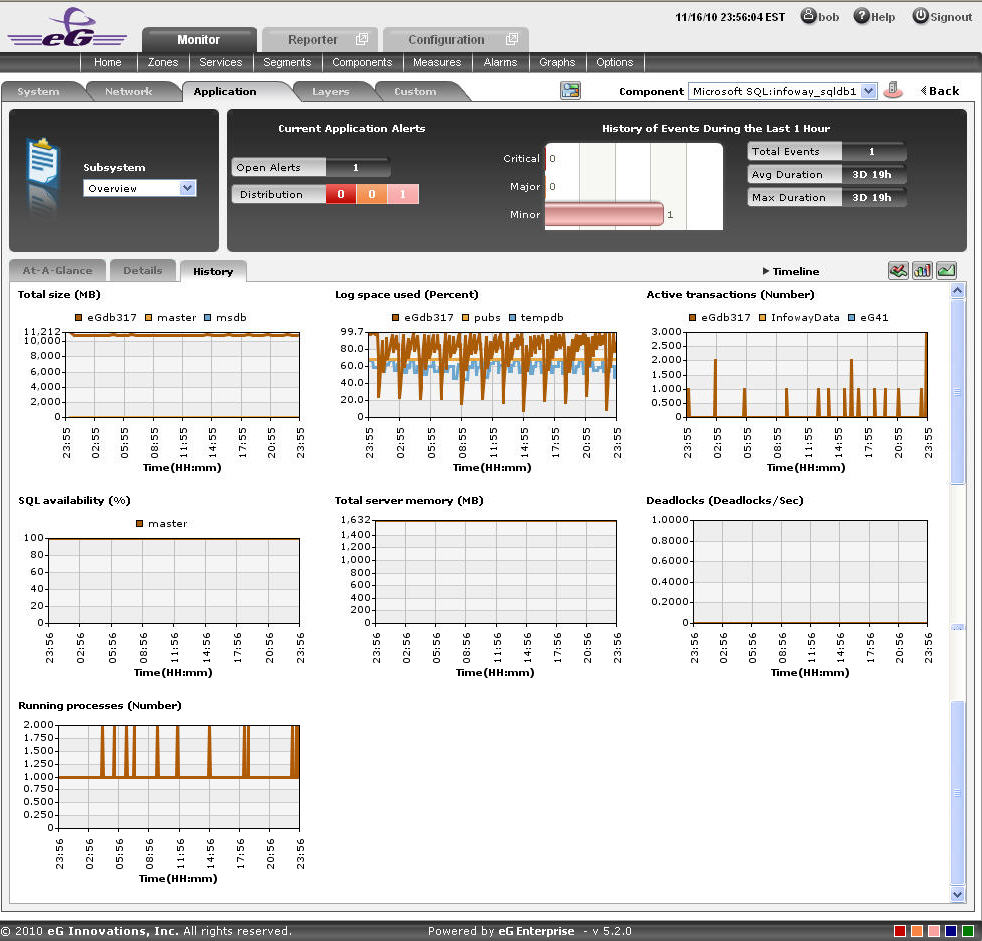Viewport: 982px width, 941px height.
Task: Click the Running processes chart
Action: (178, 776)
